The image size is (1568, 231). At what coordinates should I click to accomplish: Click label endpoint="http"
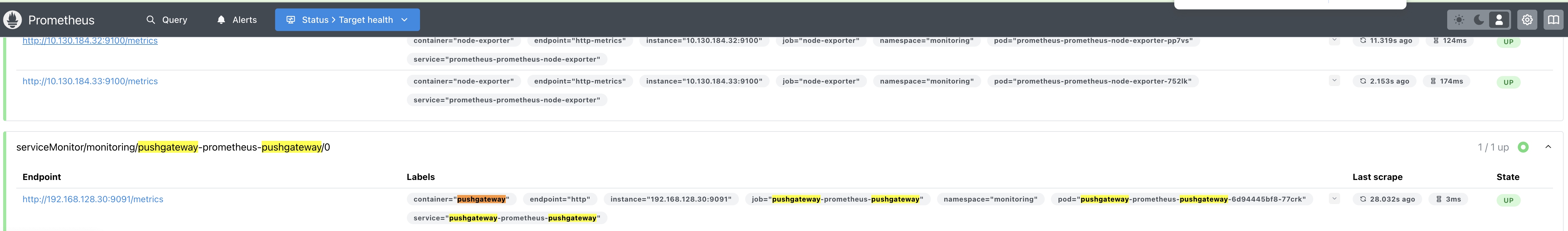coord(559,199)
